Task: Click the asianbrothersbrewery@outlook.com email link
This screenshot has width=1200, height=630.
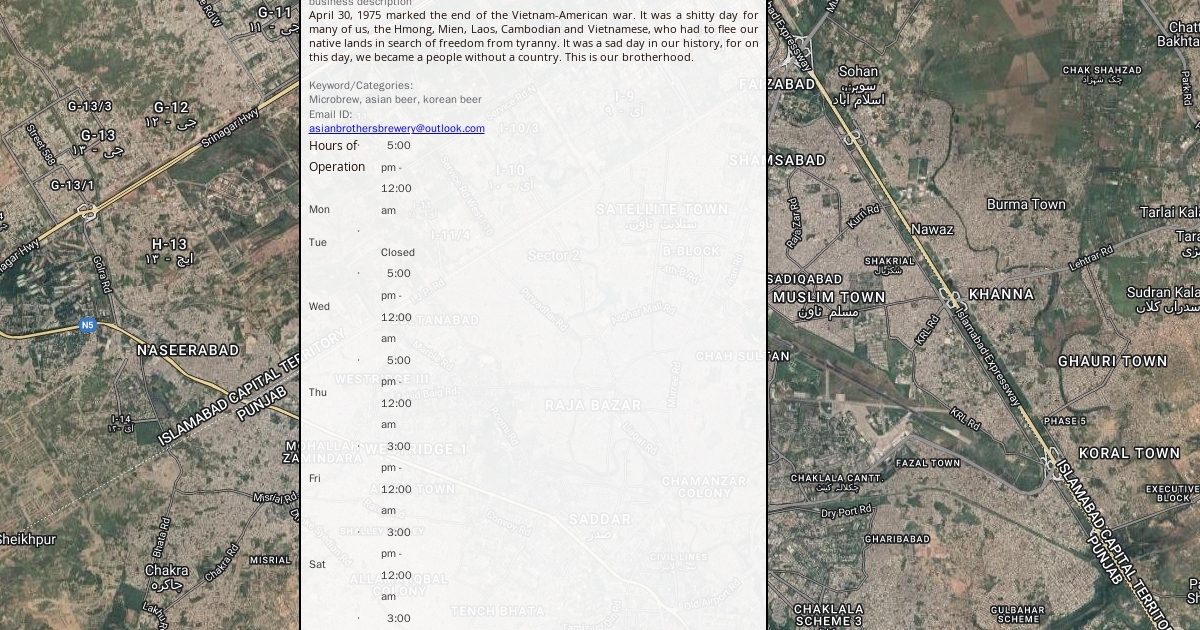Action: (396, 128)
